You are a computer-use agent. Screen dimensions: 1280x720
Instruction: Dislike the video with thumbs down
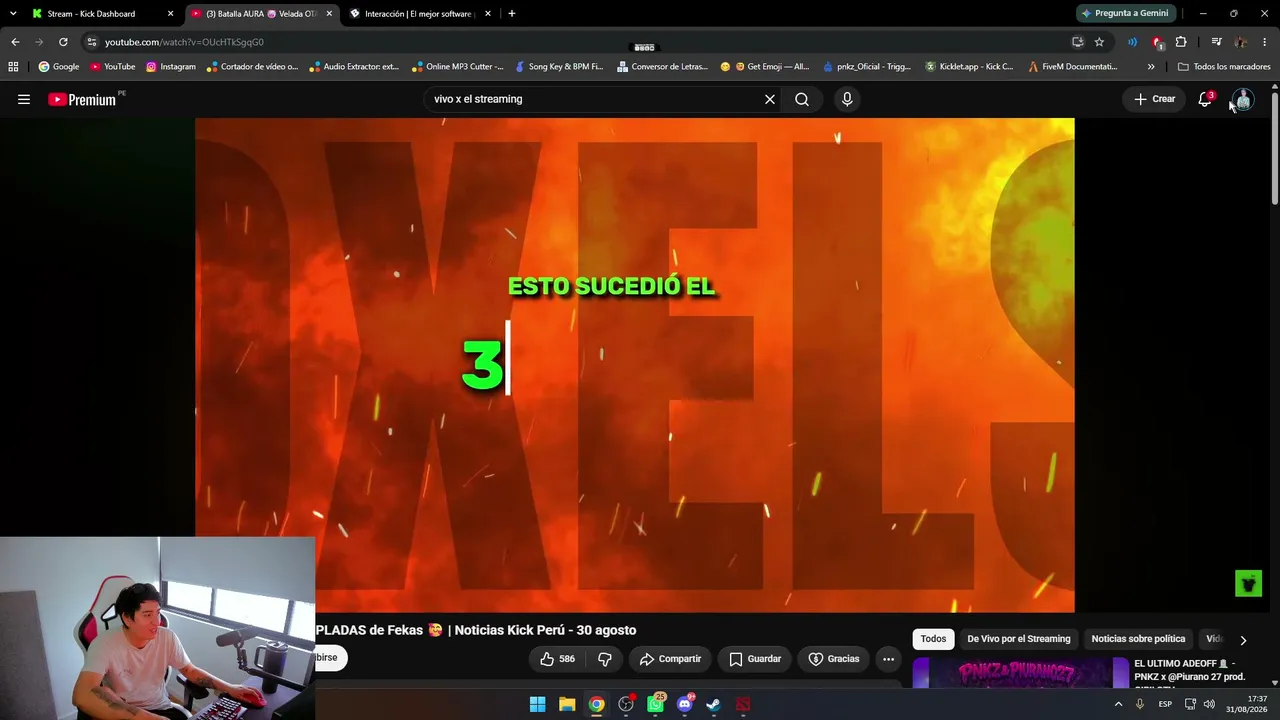click(604, 659)
